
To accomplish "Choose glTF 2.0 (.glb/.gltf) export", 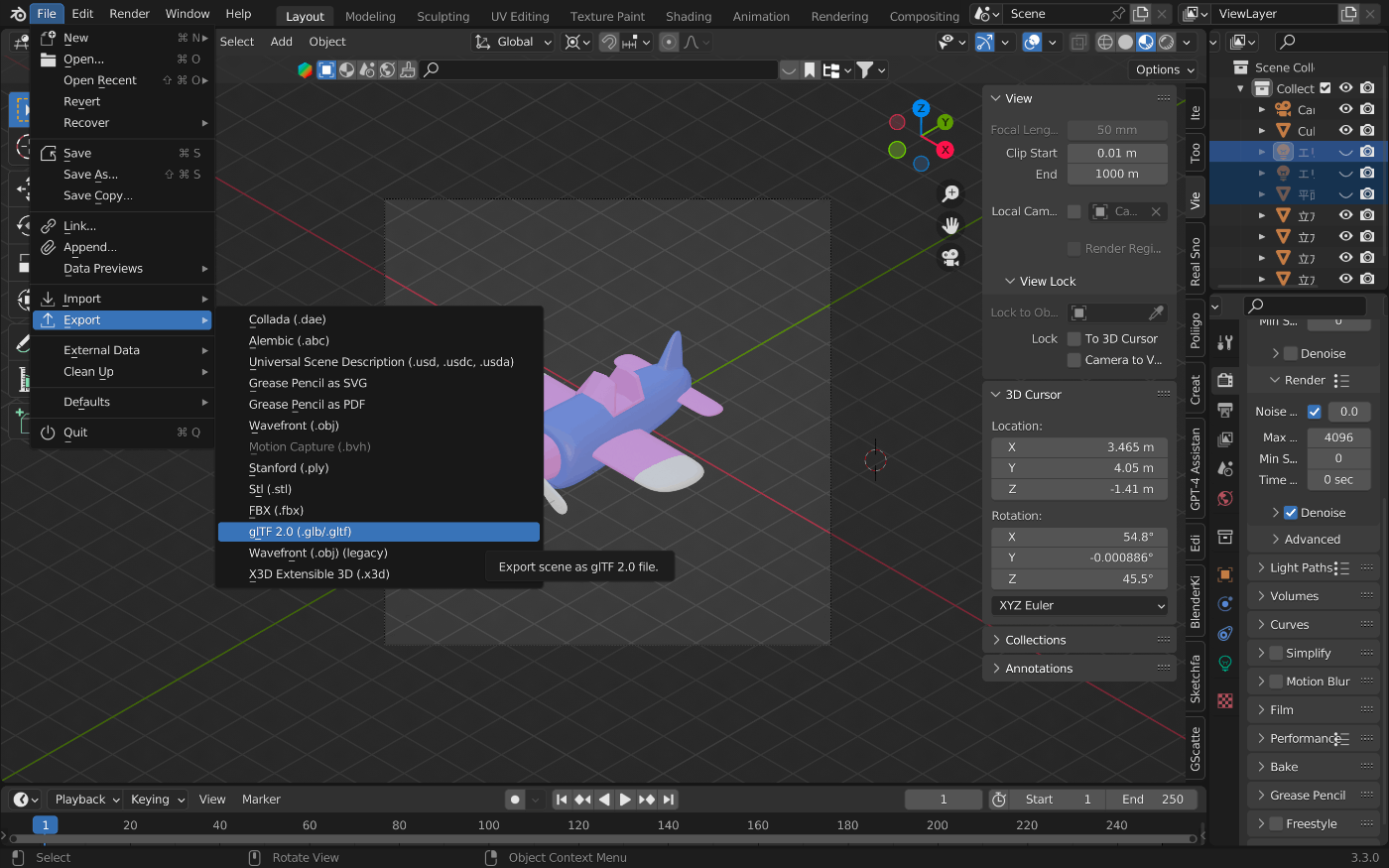I will 379,532.
